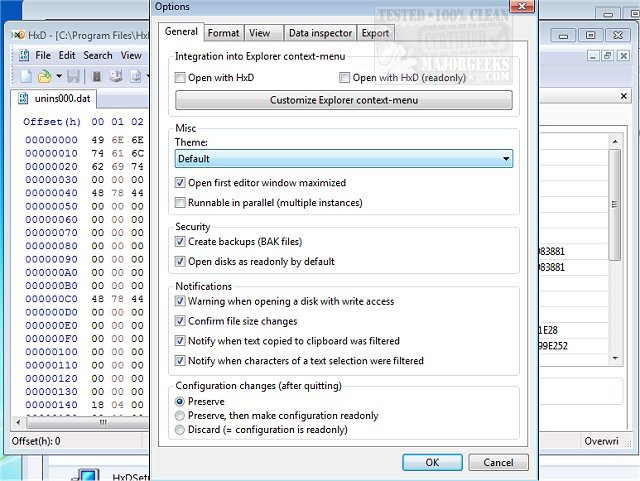This screenshot has width=640, height=481.
Task: Click the Open file folder icon in HxD toolbar
Action: click(44, 76)
